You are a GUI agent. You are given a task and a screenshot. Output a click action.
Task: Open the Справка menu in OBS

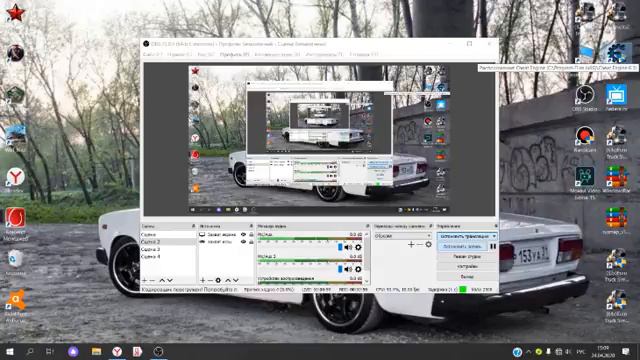[363, 54]
